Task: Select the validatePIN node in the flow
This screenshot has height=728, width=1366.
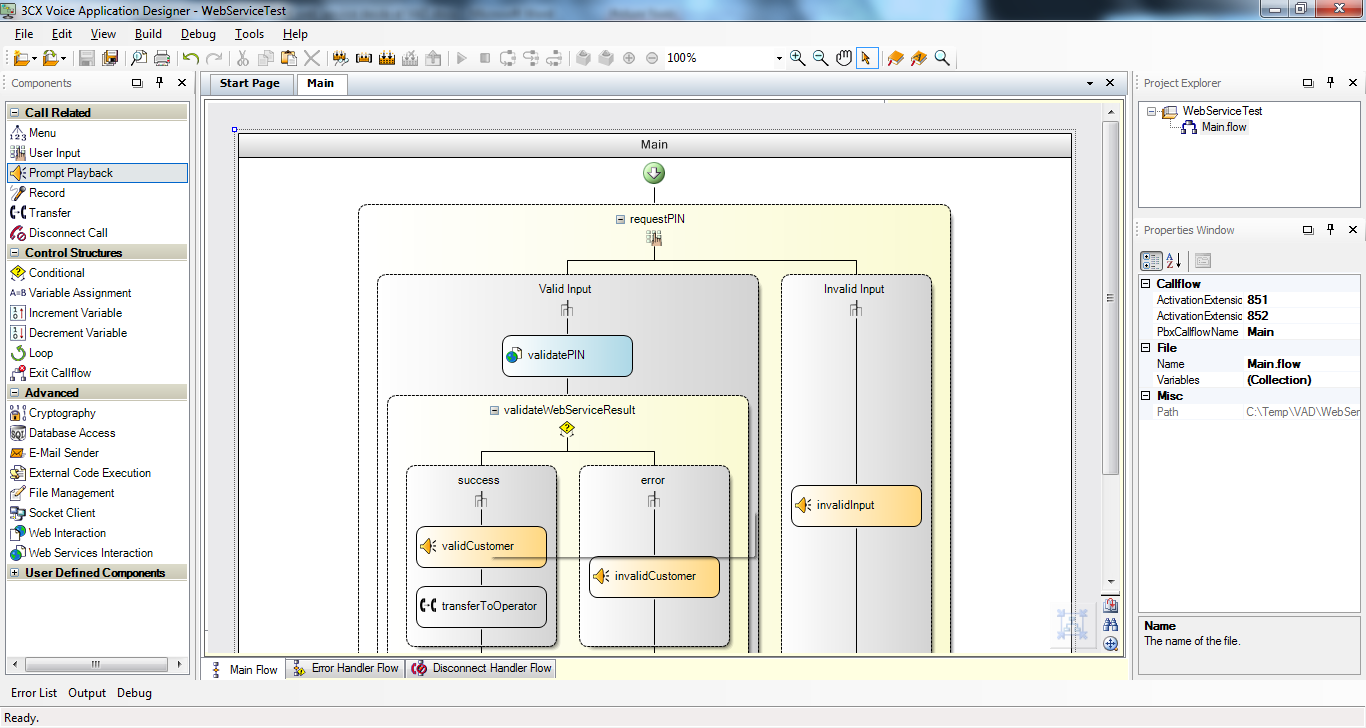Action: pyautogui.click(x=567, y=356)
